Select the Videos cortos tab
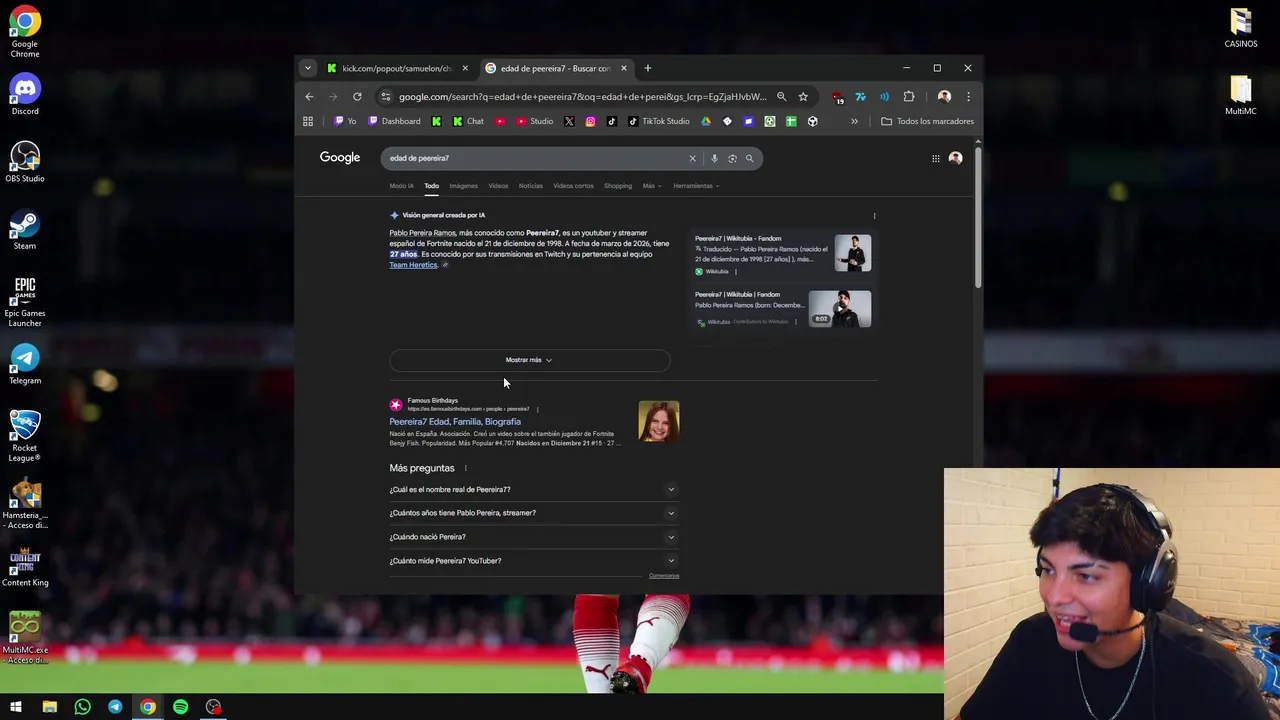Viewport: 1280px width, 720px height. pos(573,186)
